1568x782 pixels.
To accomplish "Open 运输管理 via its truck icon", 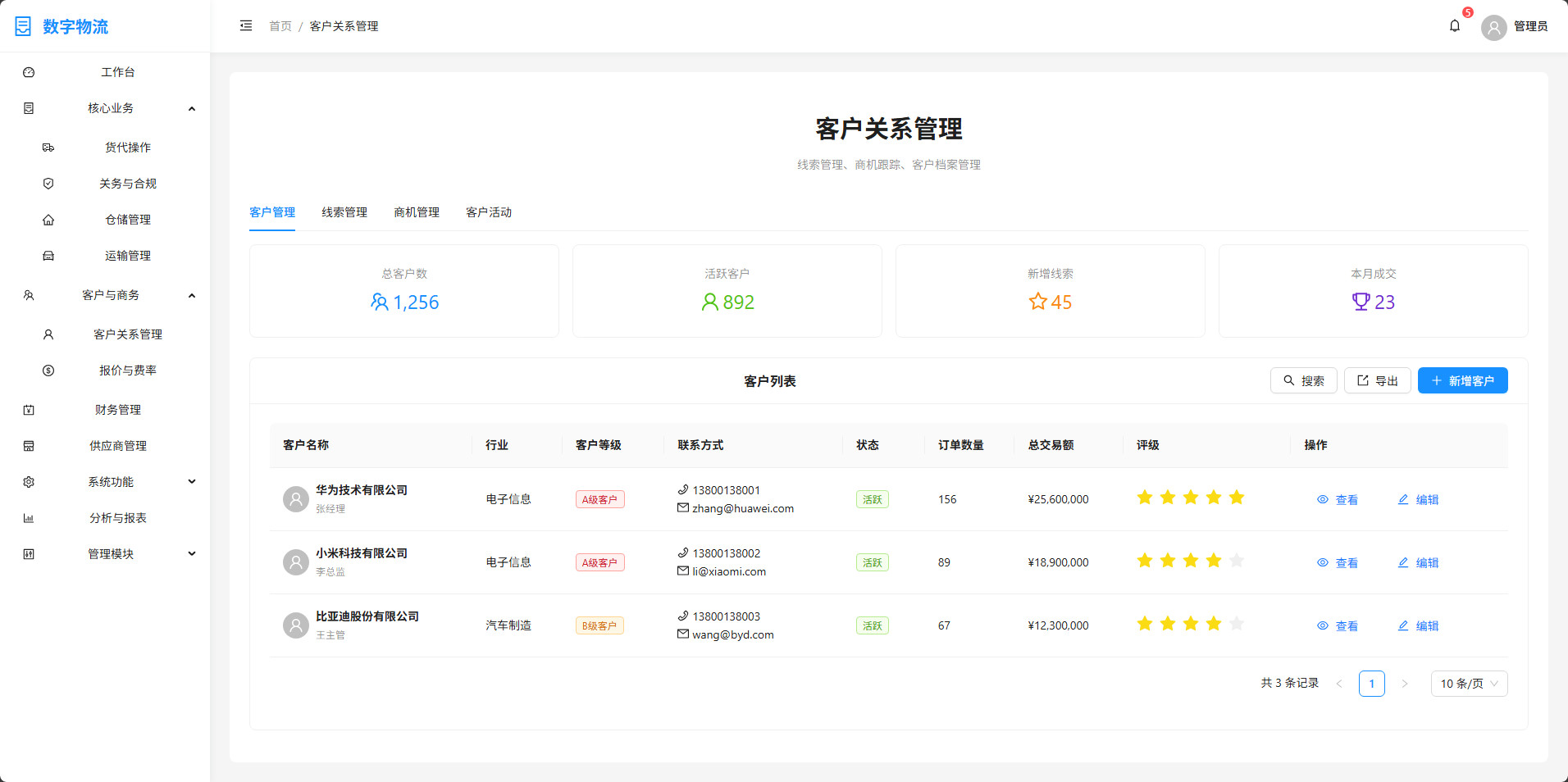I will pos(48,255).
